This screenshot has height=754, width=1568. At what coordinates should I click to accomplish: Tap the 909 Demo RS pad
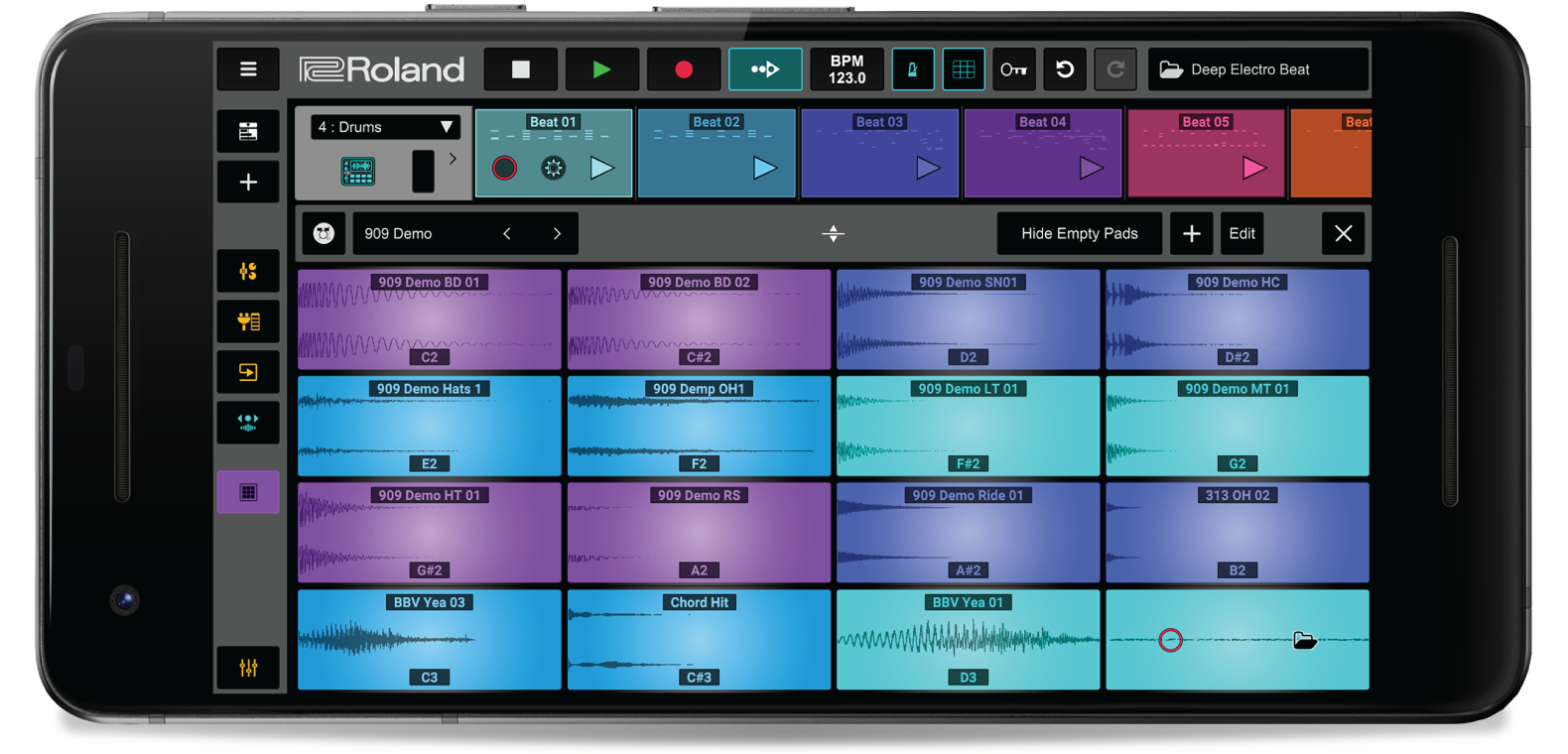[699, 533]
